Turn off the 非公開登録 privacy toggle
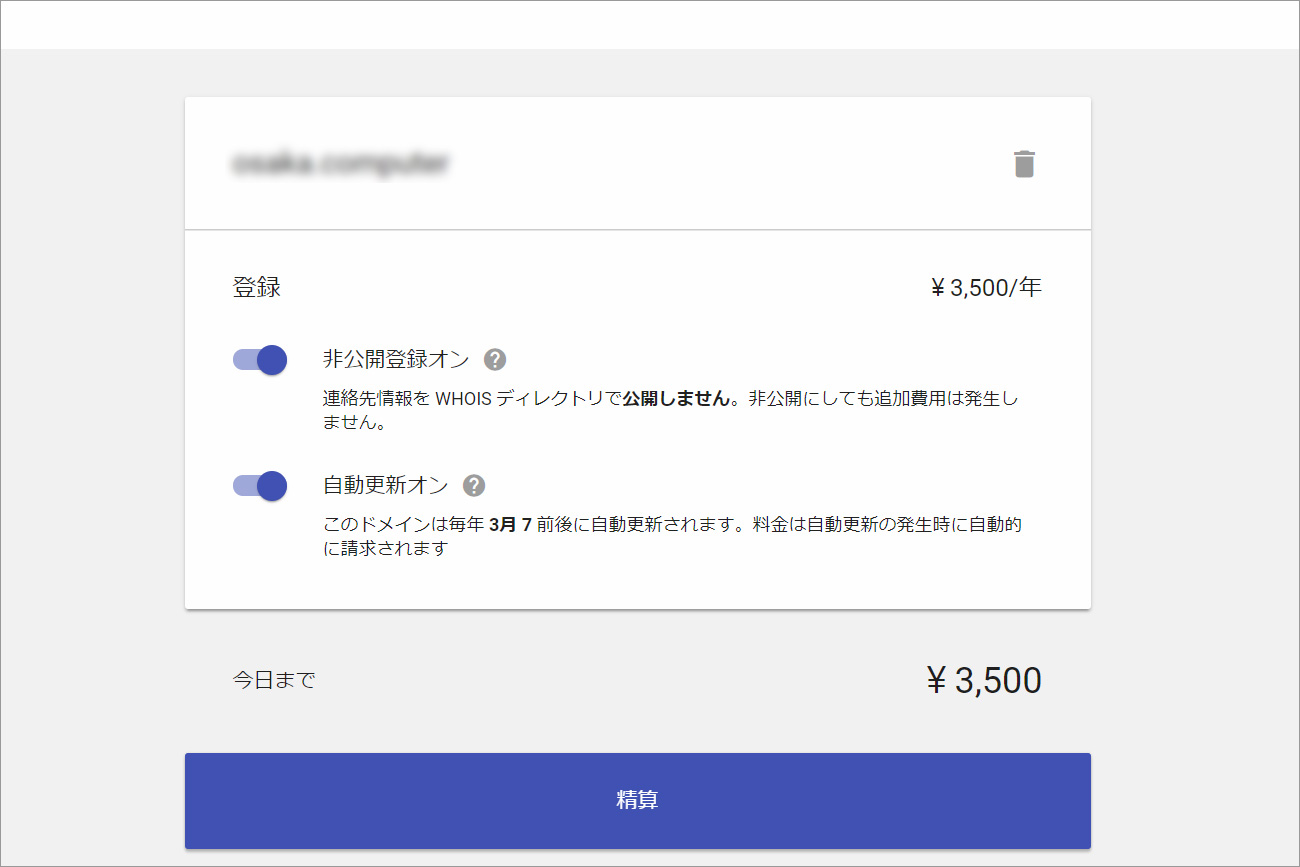 [x=260, y=360]
